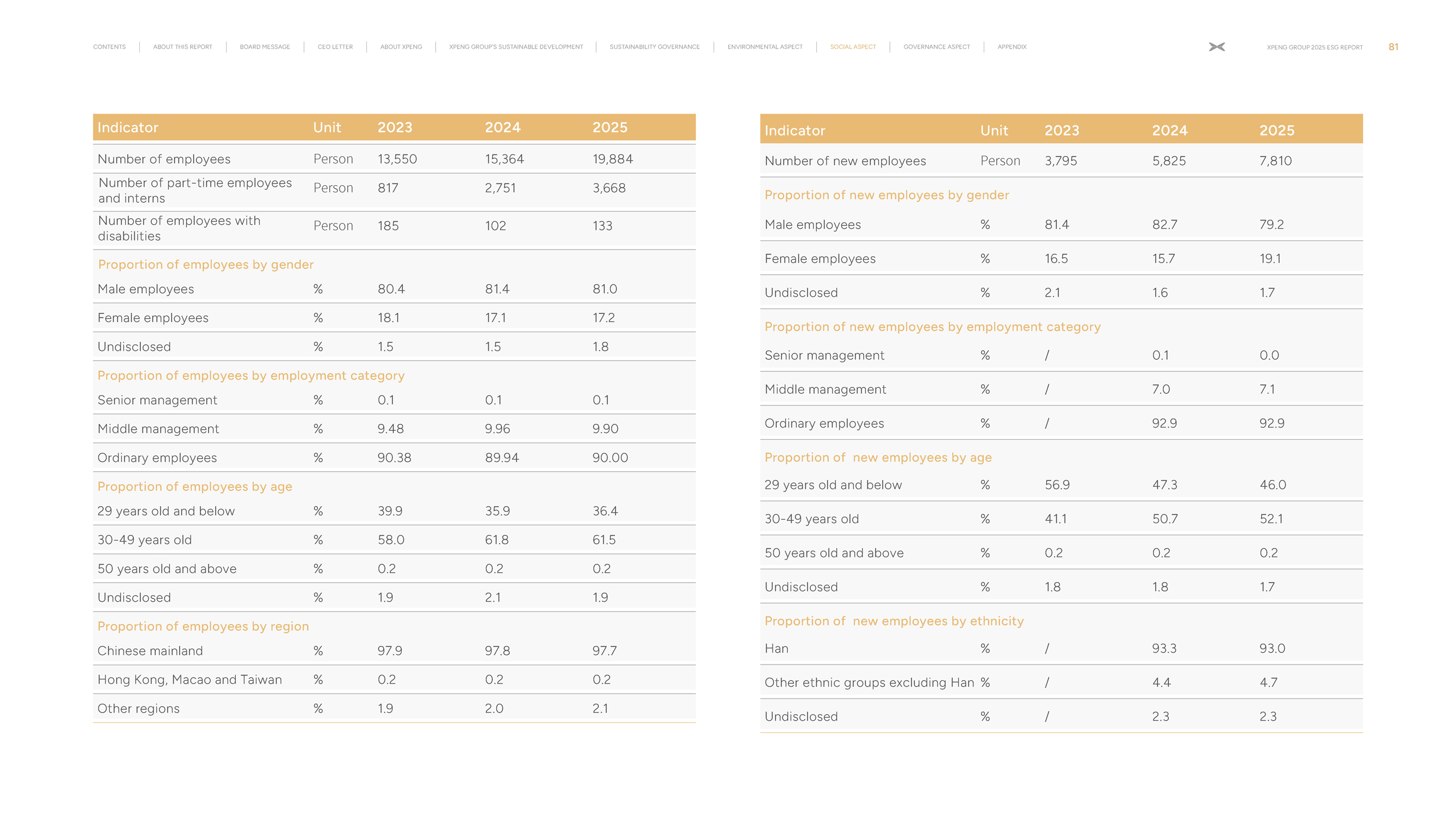The width and height of the screenshot is (1456, 819).
Task: Click the 19,884 employees value for 2025
Action: coord(612,159)
